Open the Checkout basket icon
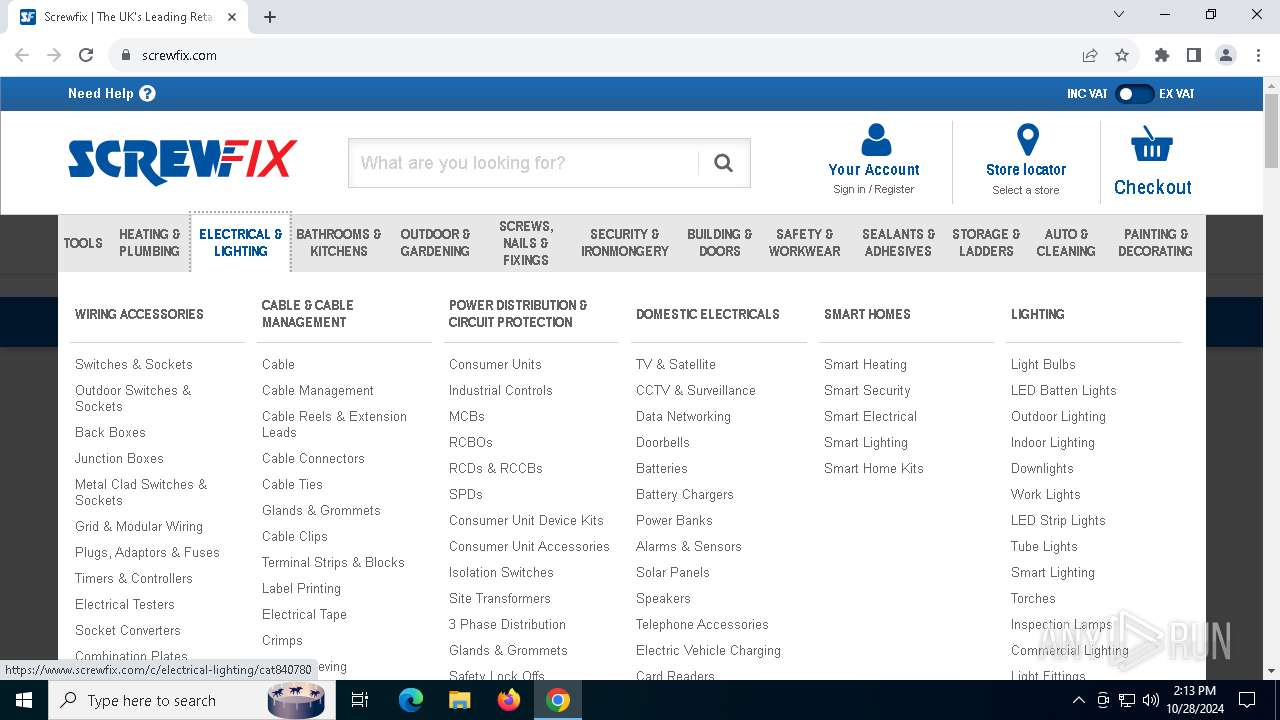1280x720 pixels. [x=1152, y=146]
